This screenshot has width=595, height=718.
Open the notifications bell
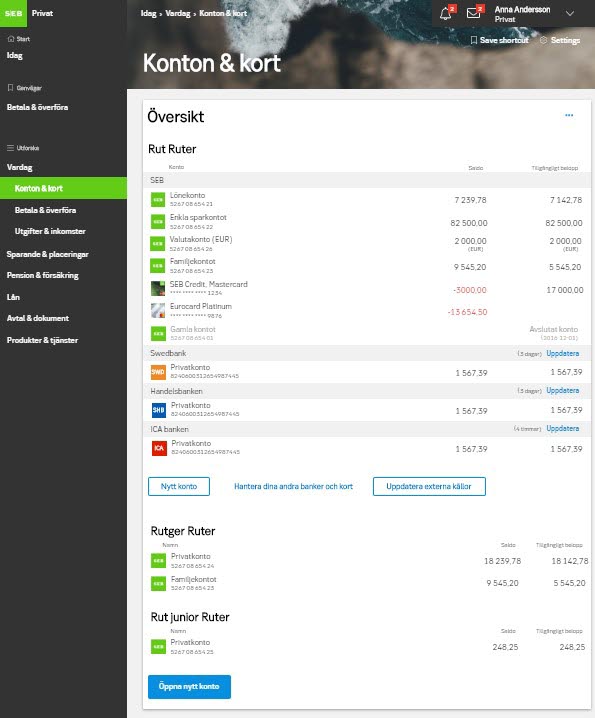point(445,13)
